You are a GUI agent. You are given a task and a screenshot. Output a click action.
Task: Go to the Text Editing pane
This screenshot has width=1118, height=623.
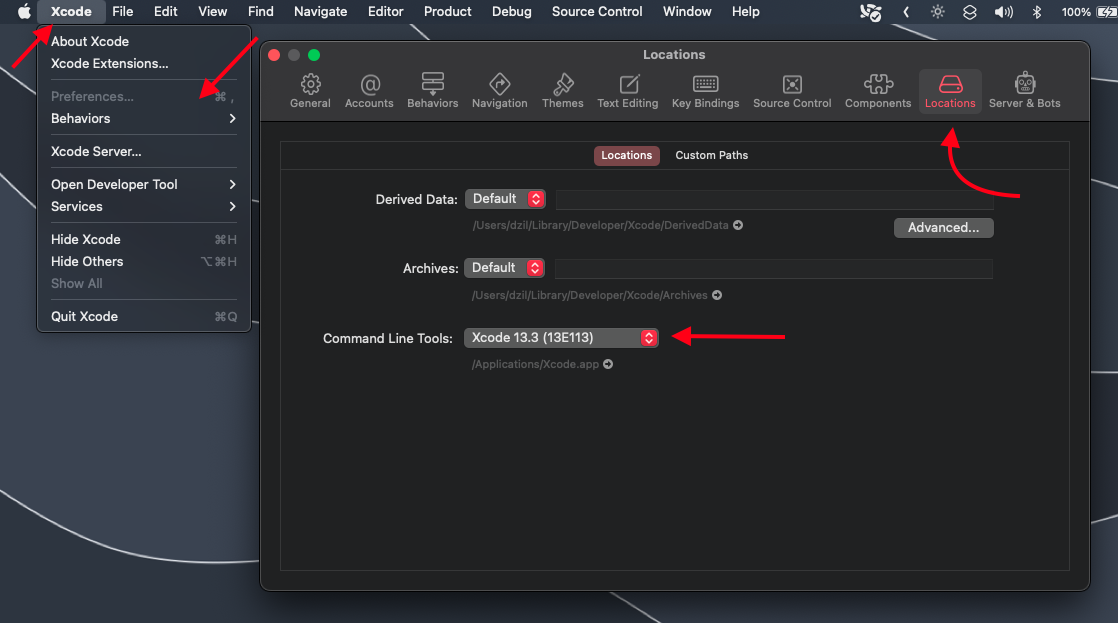click(x=628, y=90)
